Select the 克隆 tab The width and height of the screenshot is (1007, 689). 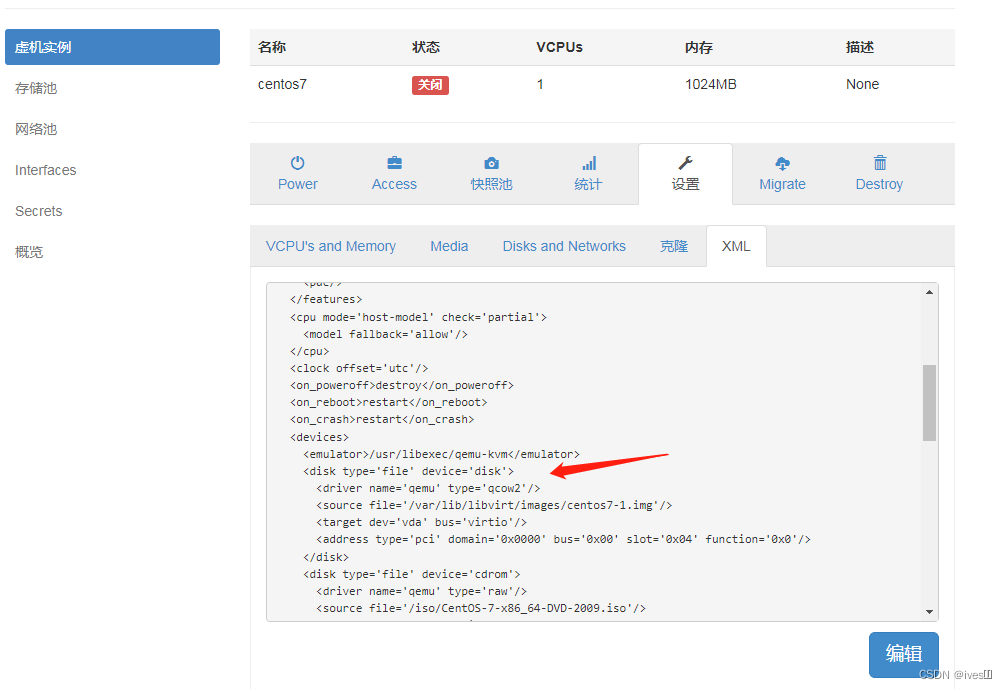(x=674, y=246)
